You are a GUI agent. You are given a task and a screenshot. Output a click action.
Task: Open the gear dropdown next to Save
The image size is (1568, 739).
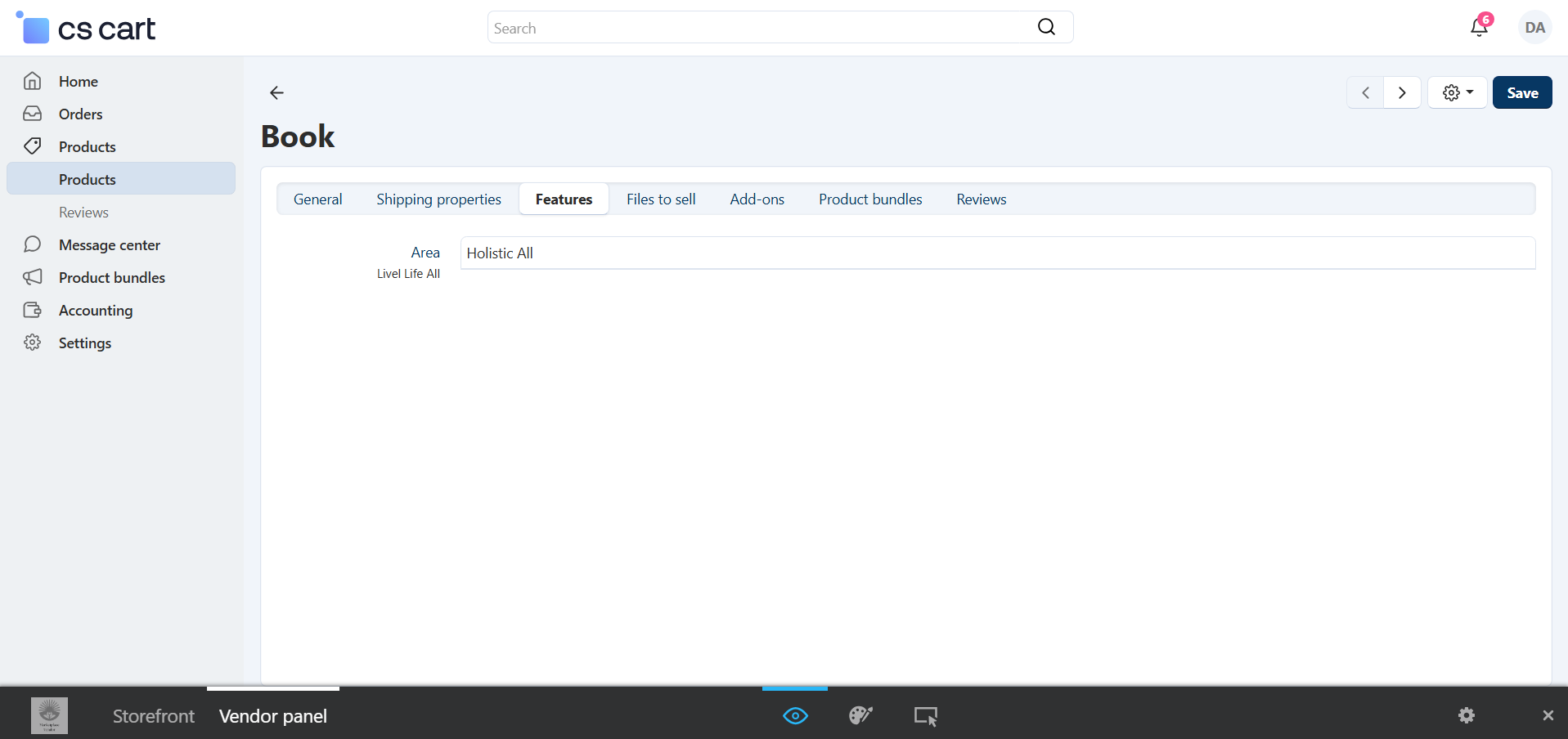click(1457, 93)
